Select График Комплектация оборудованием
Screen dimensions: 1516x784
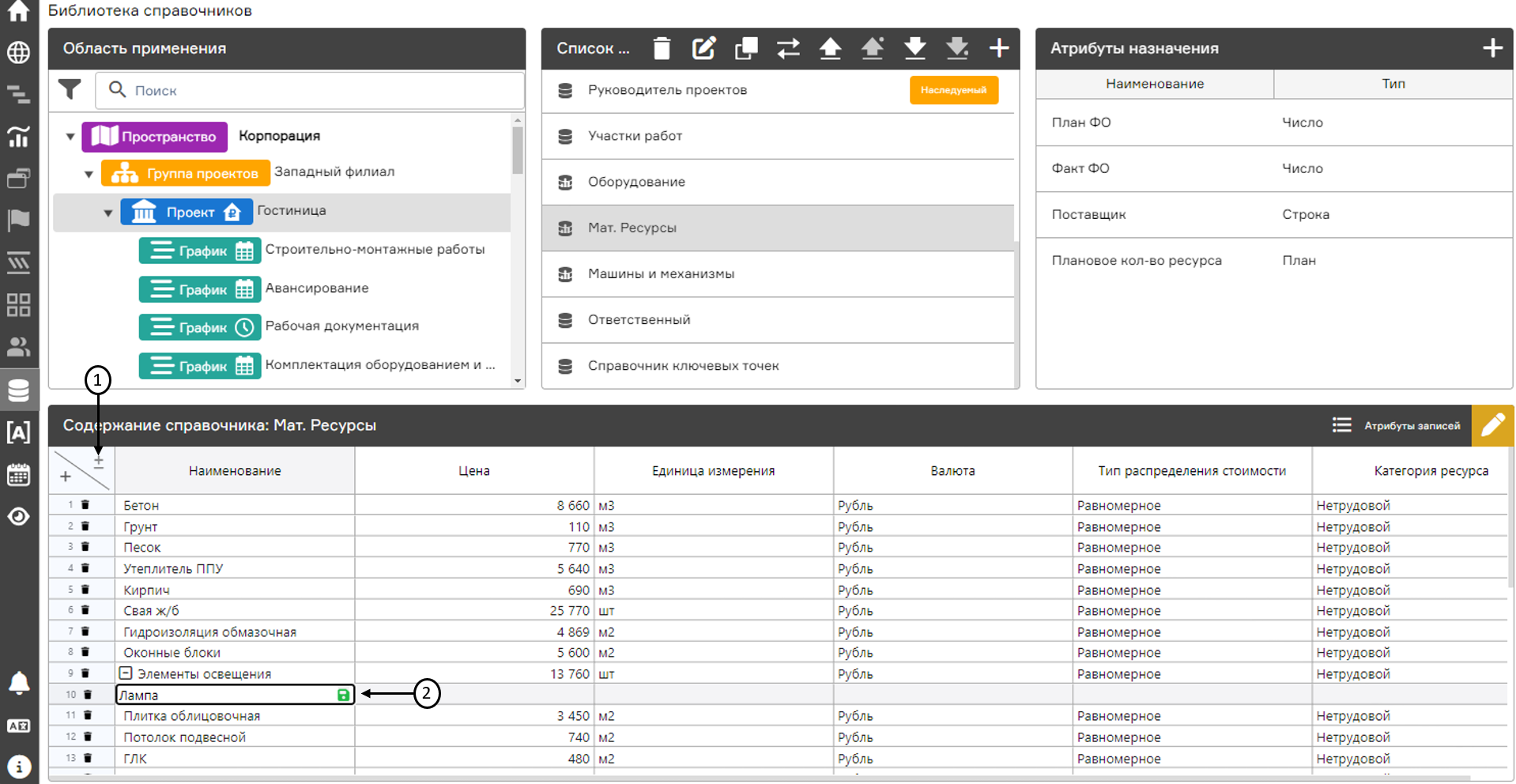[x=318, y=365]
